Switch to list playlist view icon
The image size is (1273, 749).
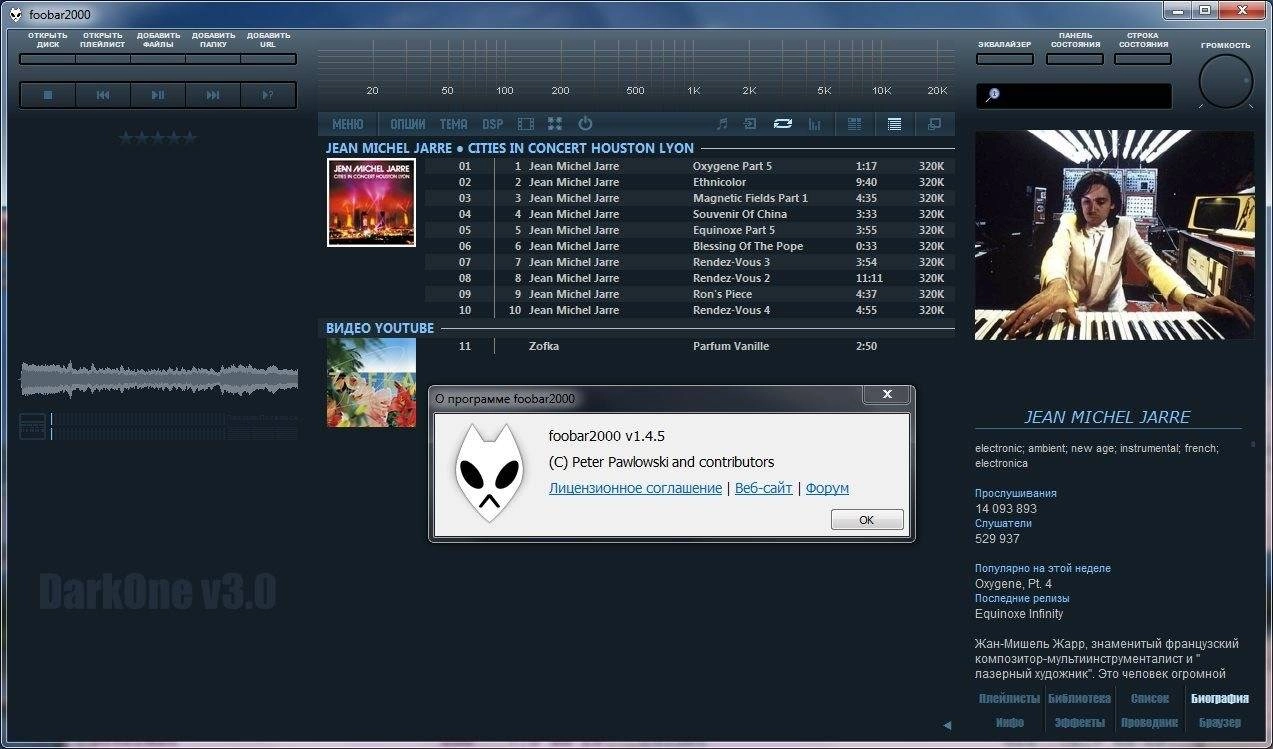[894, 124]
